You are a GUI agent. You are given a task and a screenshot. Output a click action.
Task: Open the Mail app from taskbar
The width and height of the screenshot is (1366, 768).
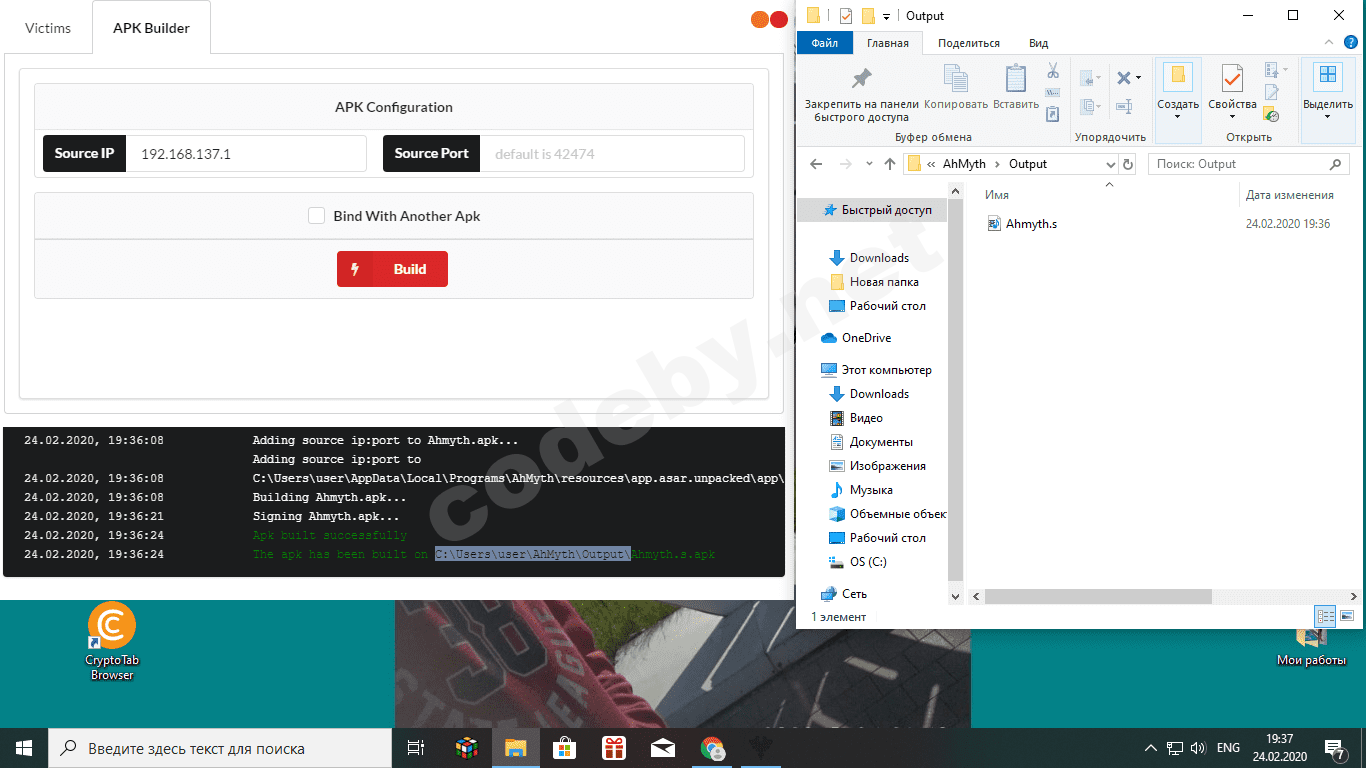pos(663,748)
